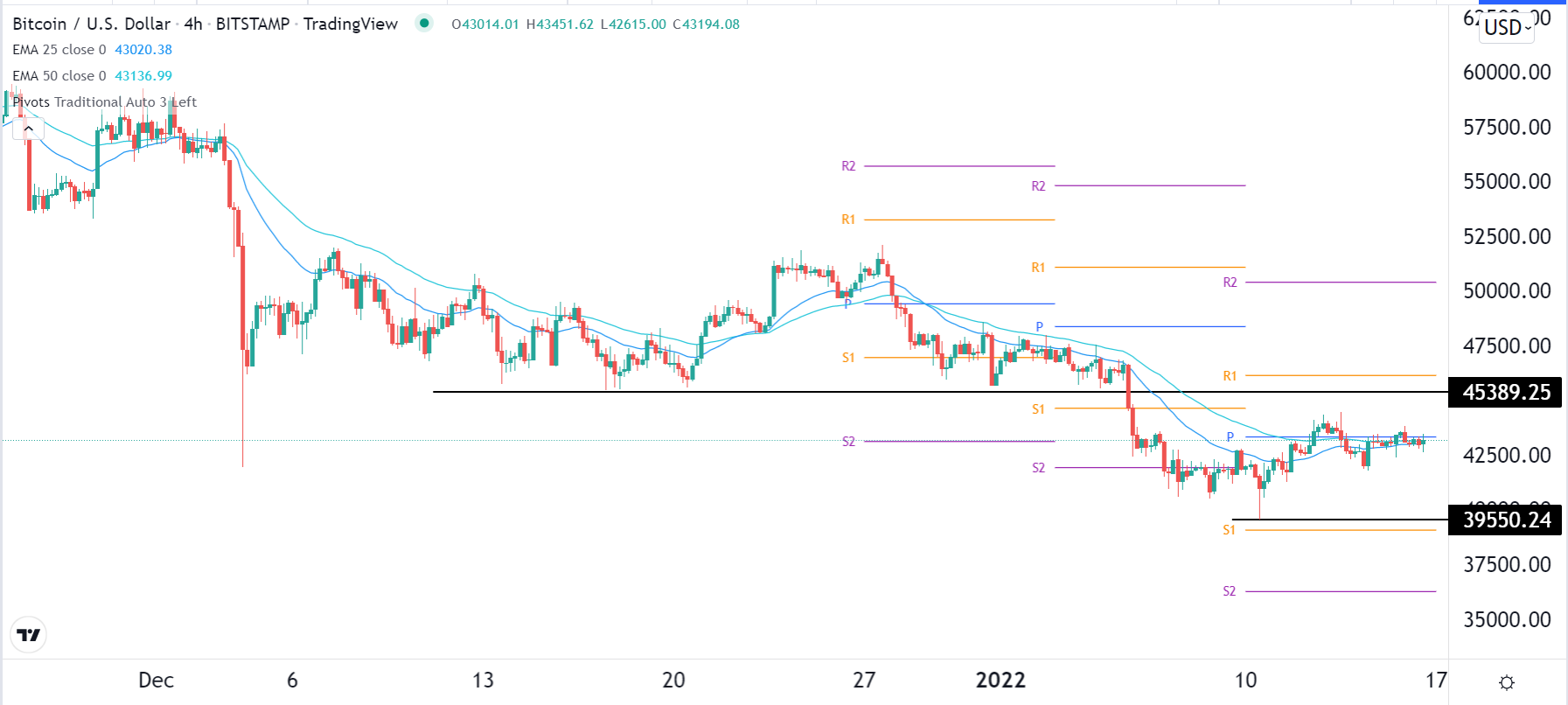Click the TradingView logo icon
This screenshot has width=1568, height=705.
(x=28, y=635)
